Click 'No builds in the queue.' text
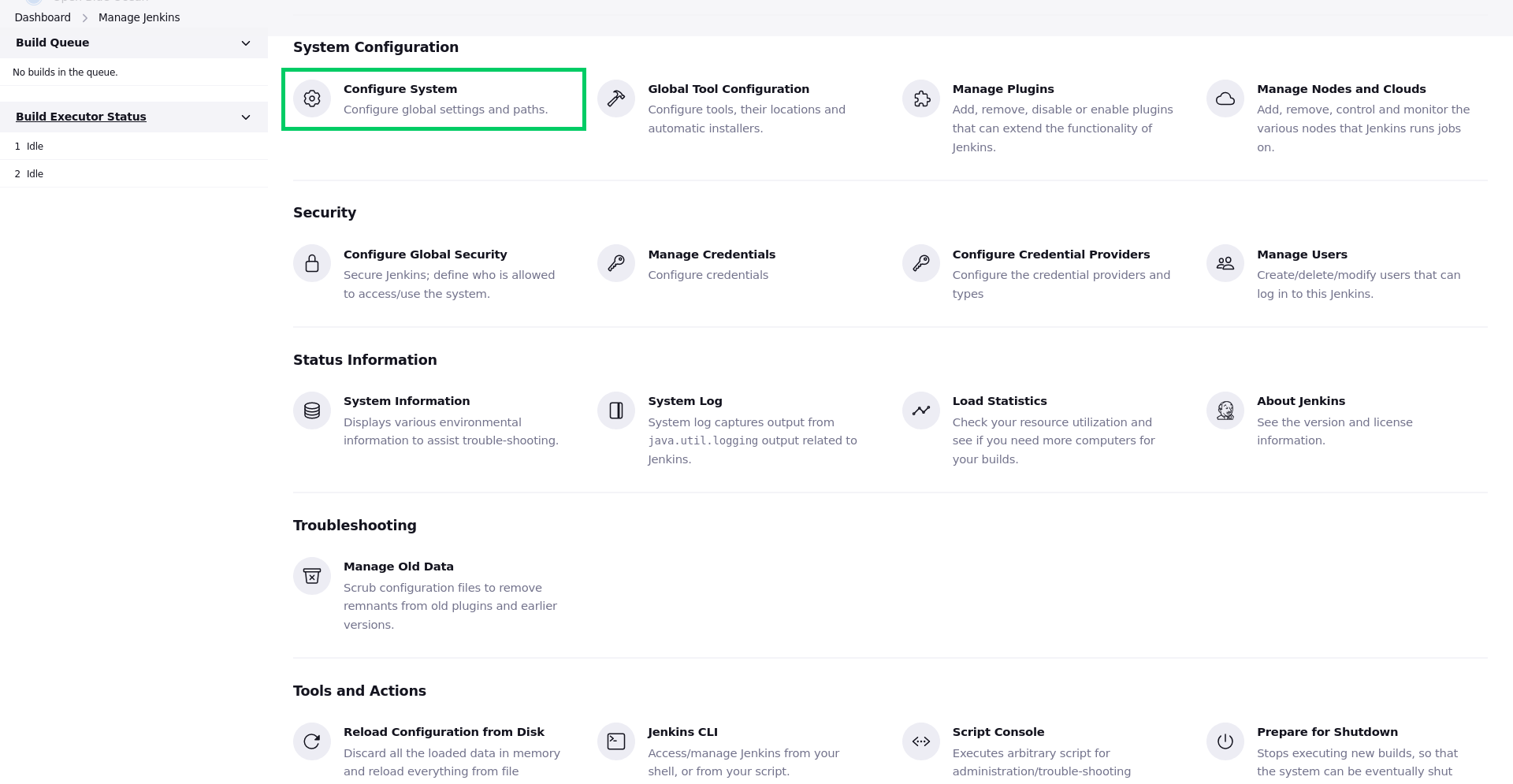This screenshot has width=1513, height=784. coord(65,72)
